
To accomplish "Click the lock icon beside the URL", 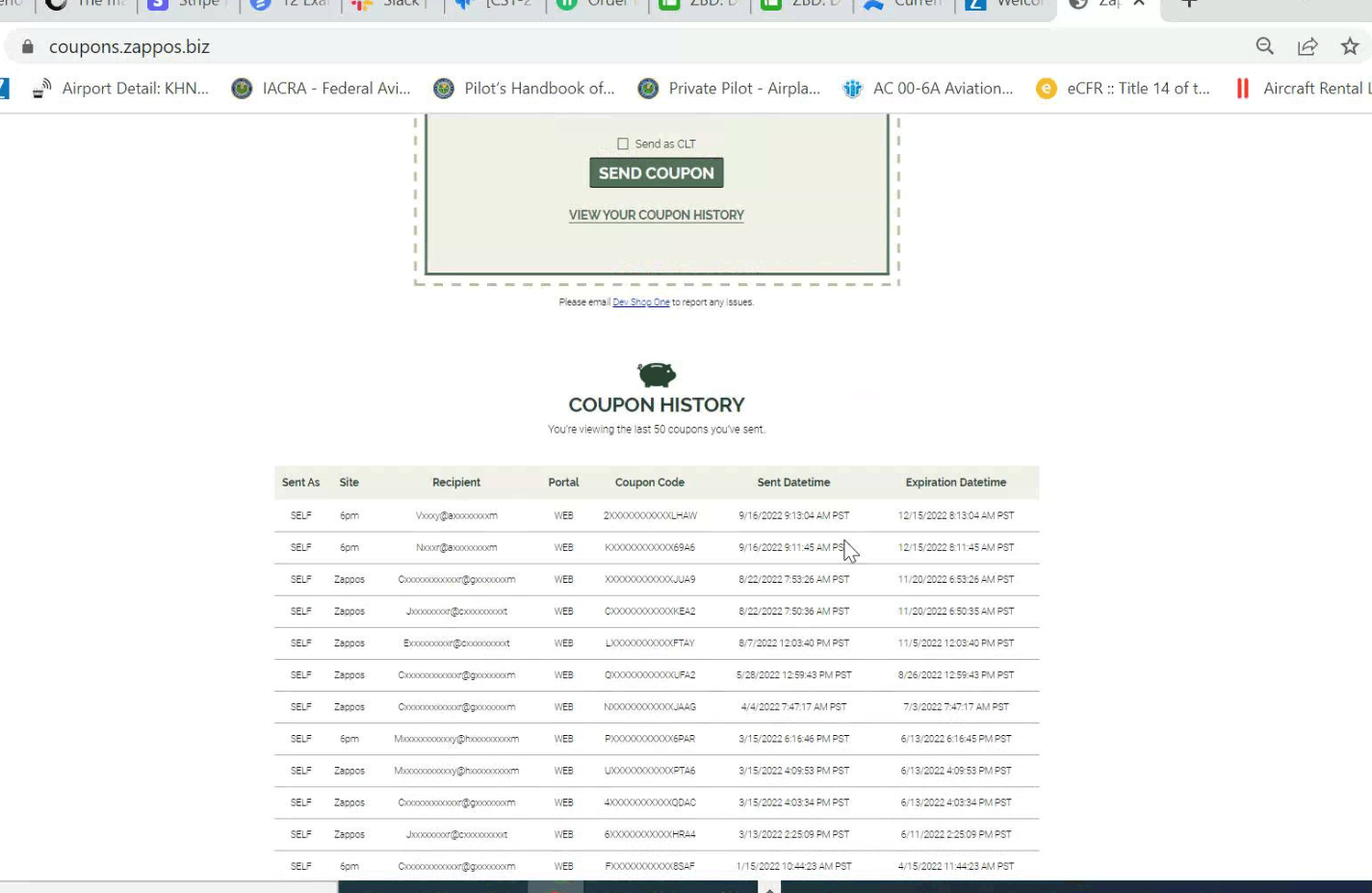I will (28, 46).
